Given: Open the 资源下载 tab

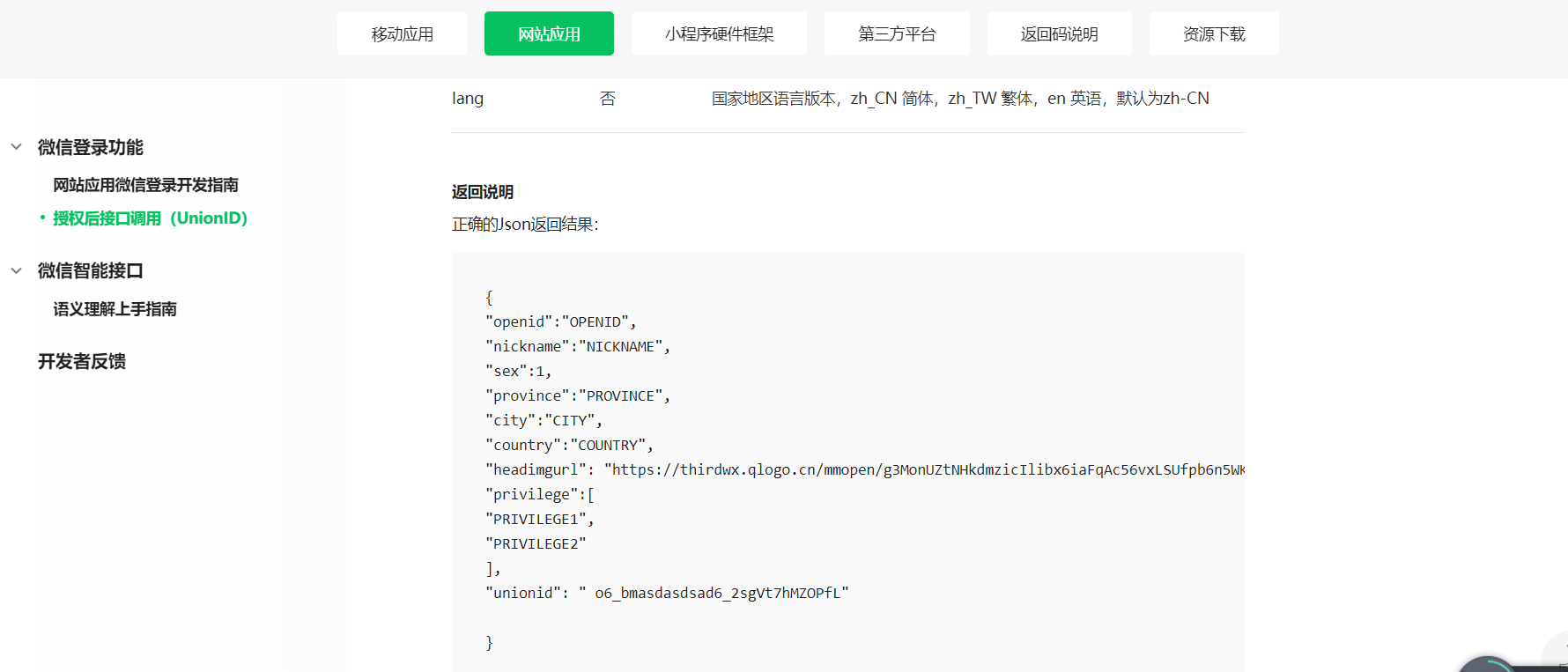Looking at the screenshot, I should (x=1214, y=33).
